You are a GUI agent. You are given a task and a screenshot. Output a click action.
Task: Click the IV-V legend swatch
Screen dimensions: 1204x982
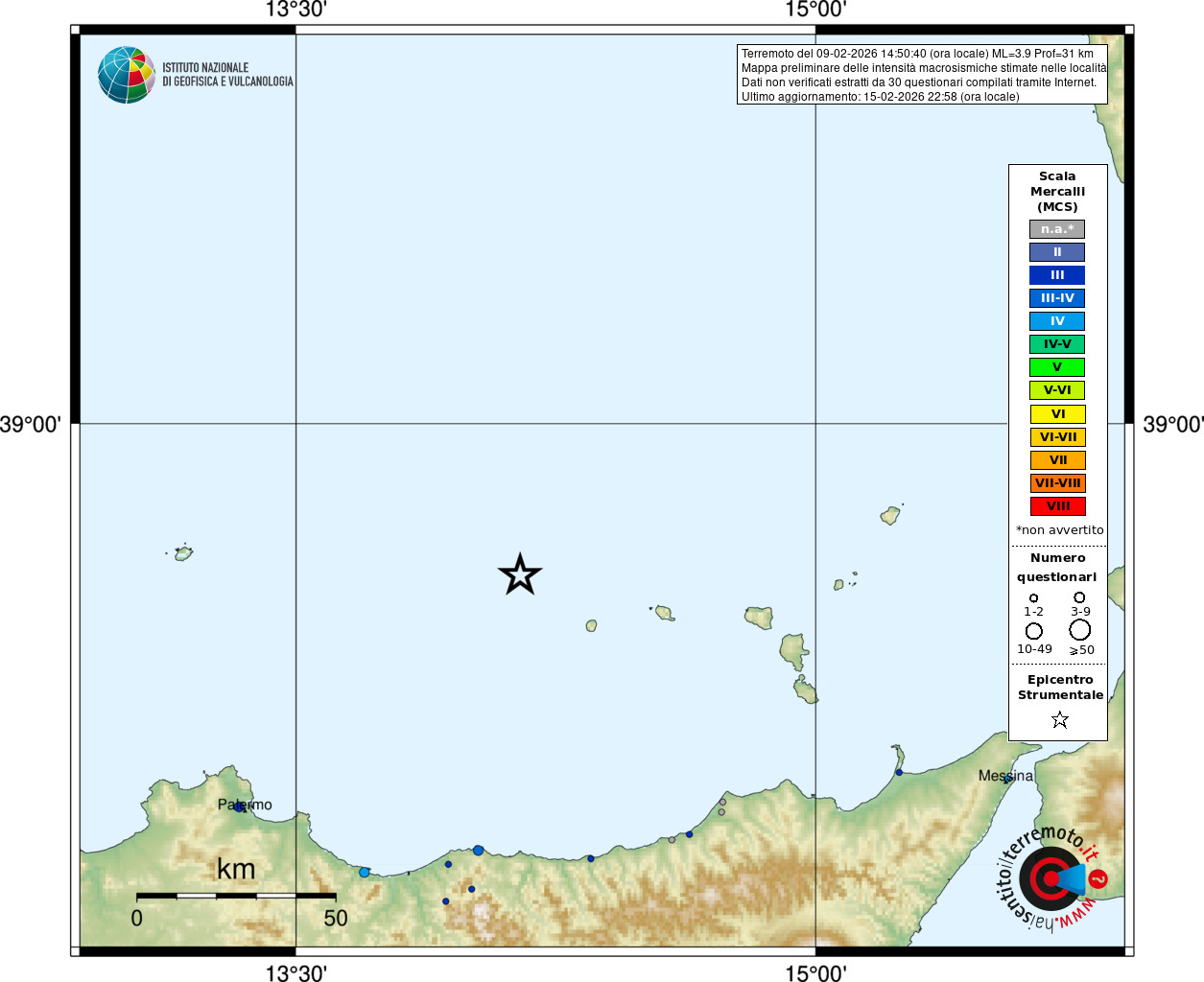coord(1057,344)
